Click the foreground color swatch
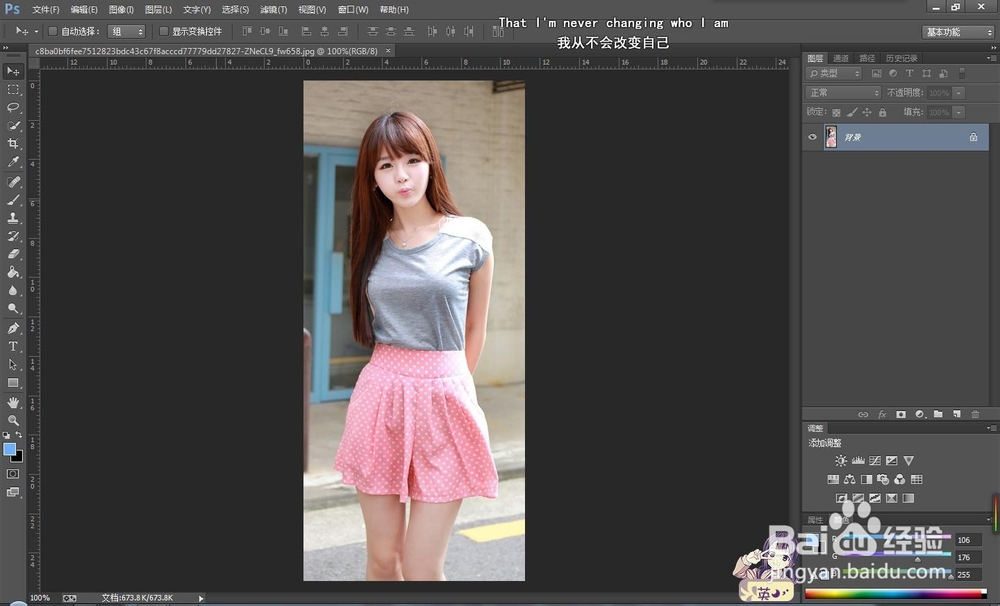The image size is (1000, 606). pyautogui.click(x=9, y=449)
